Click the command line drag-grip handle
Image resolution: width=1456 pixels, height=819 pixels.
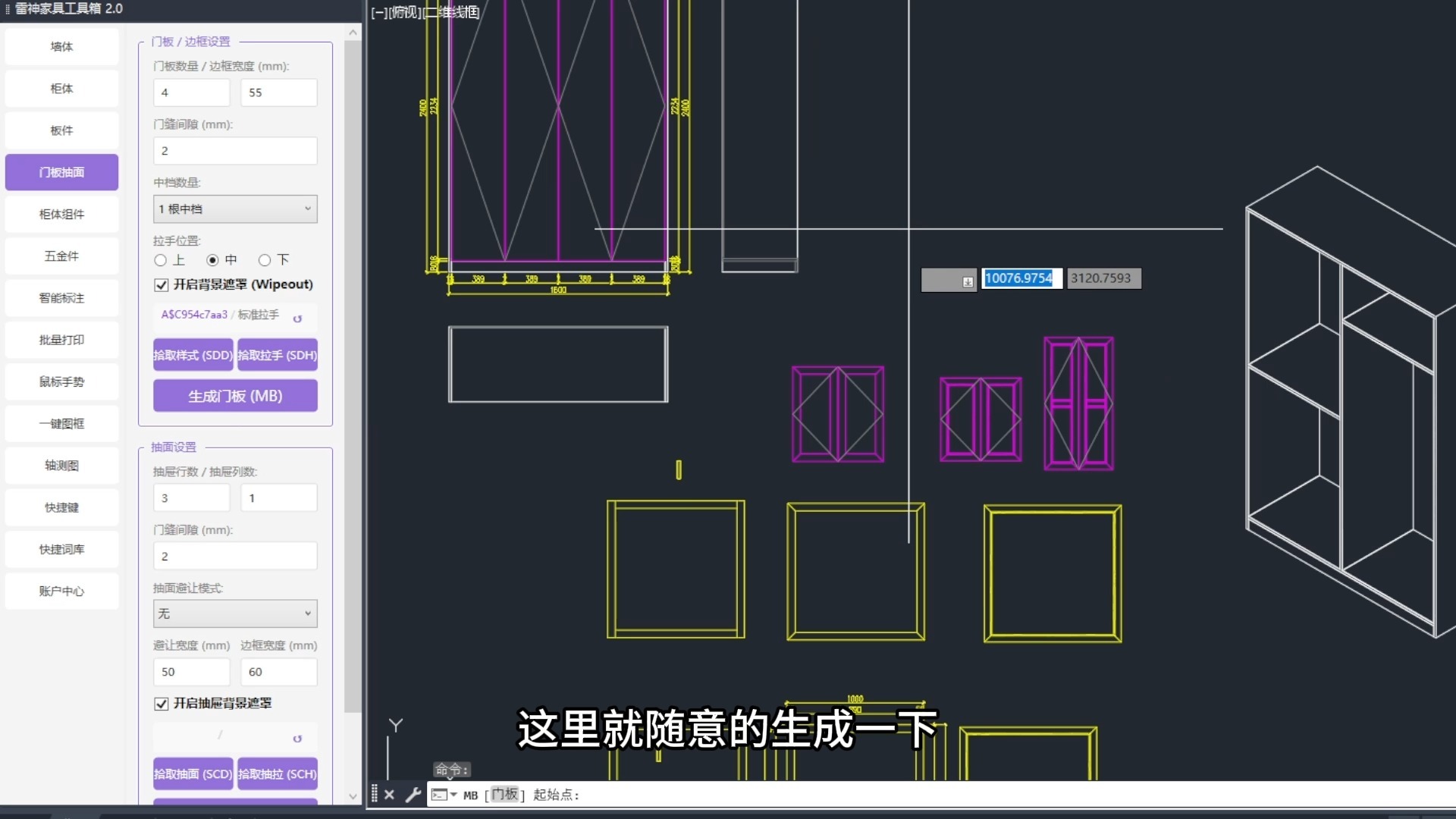tap(374, 794)
